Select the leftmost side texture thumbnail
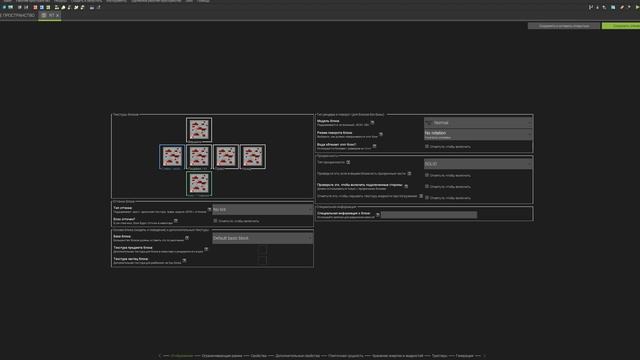The image size is (640, 360). [x=172, y=157]
